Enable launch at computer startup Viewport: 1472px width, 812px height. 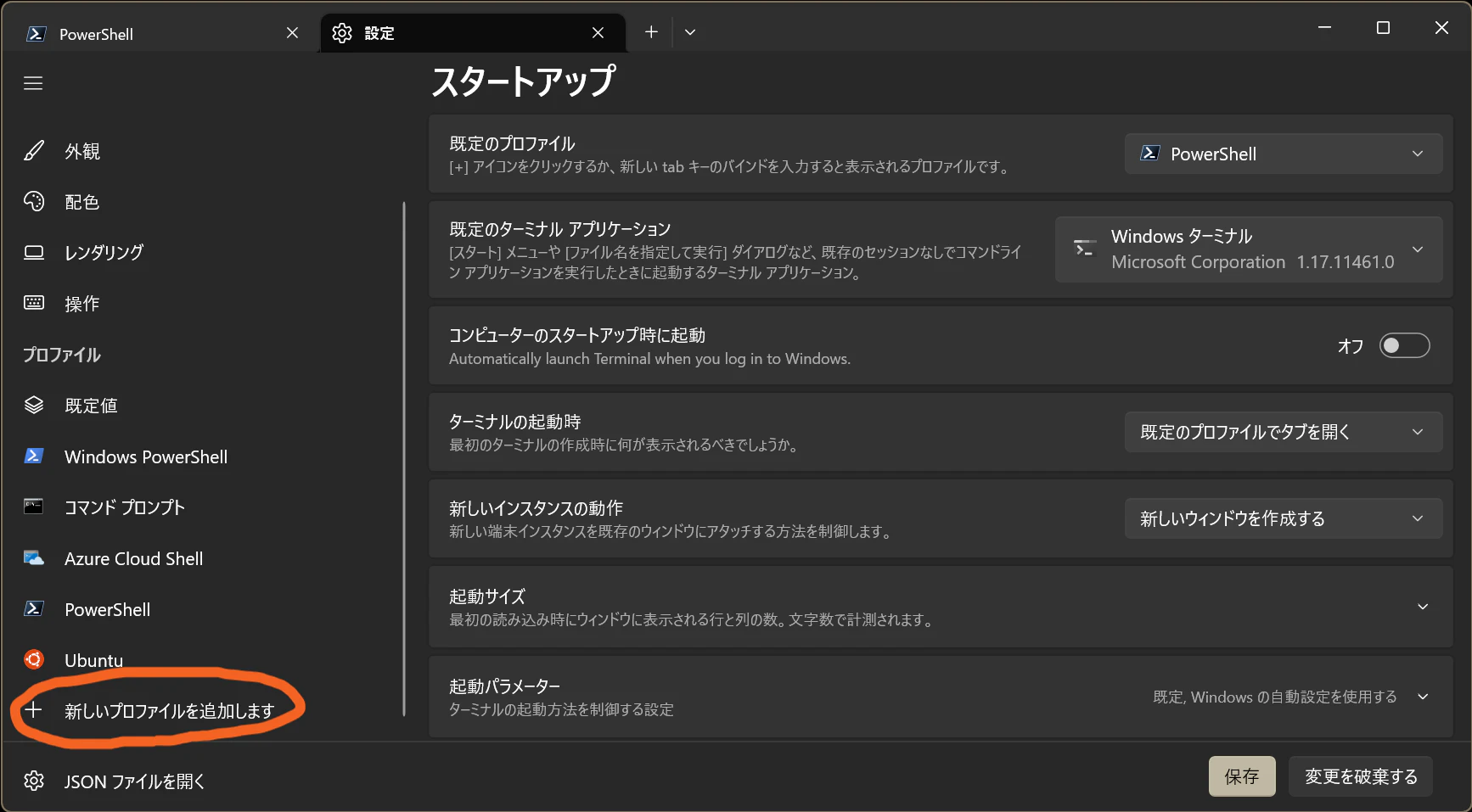pos(1404,345)
